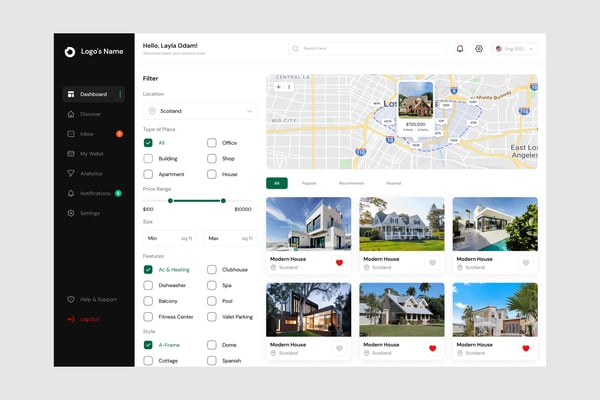Open Dashboard in the sidebar
Viewport: 600px width, 400px height.
click(93, 94)
